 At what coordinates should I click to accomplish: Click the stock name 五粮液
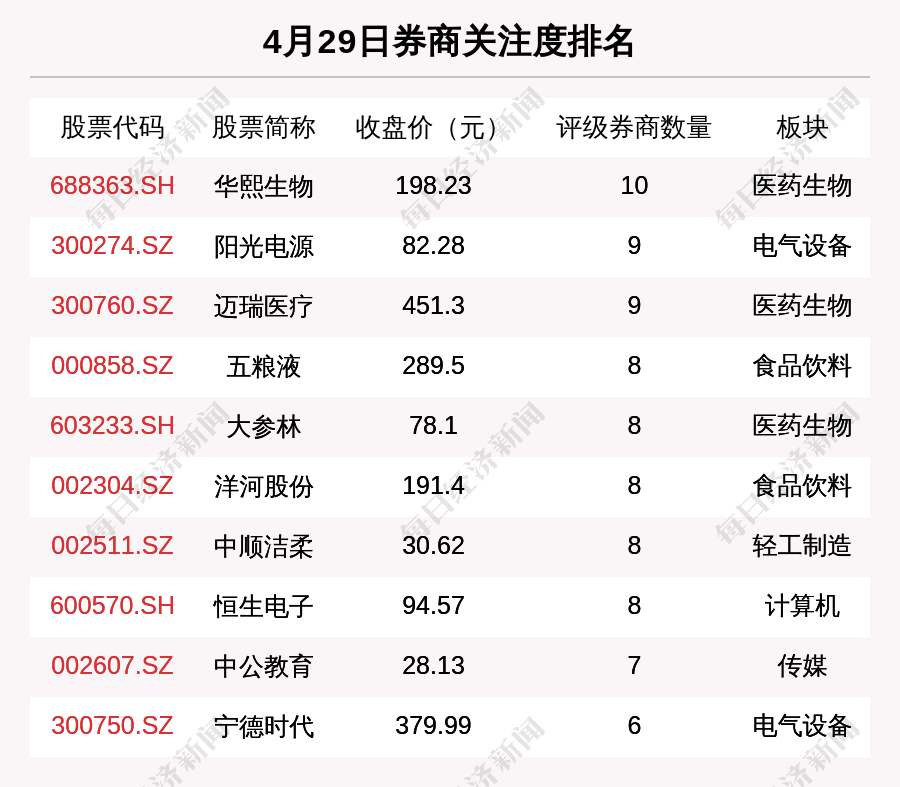pyautogui.click(x=263, y=367)
